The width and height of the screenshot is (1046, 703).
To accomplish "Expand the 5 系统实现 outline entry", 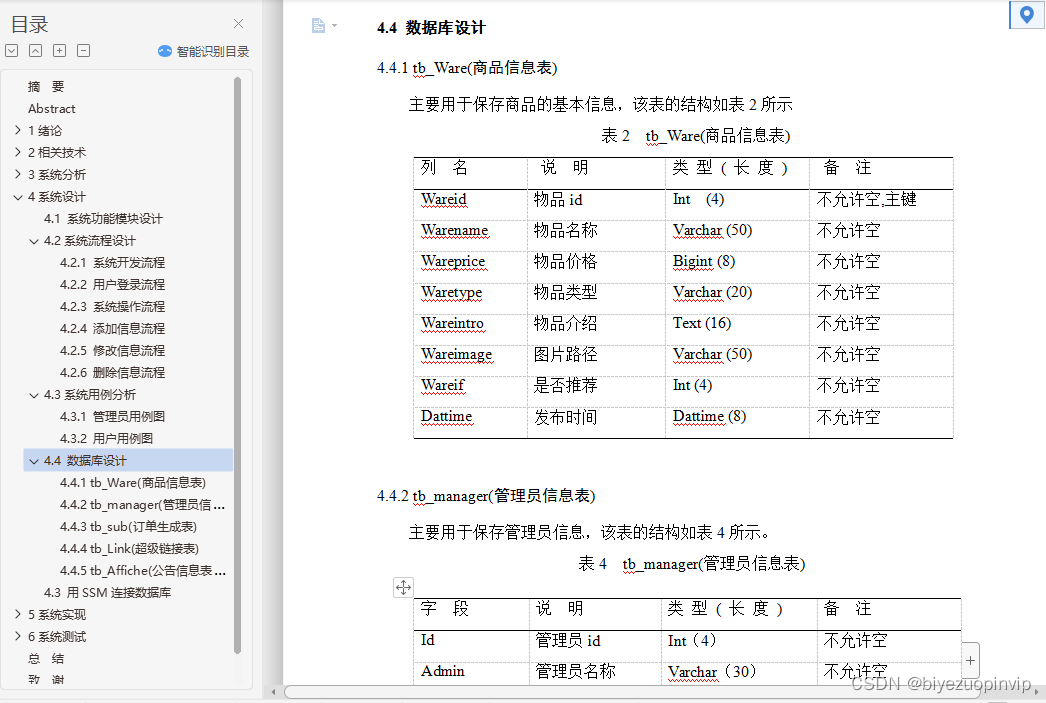I will pyautogui.click(x=18, y=614).
